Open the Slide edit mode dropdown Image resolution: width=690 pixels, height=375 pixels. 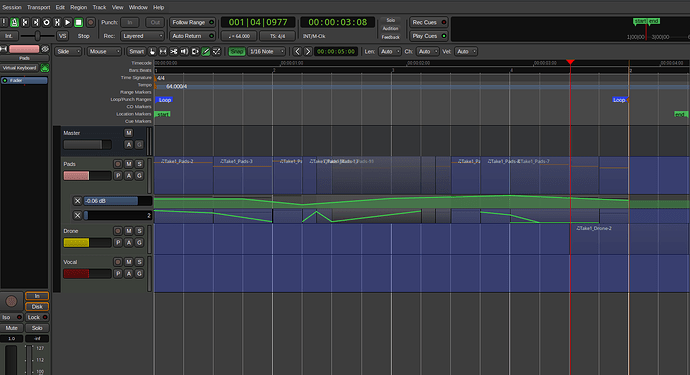(68, 51)
